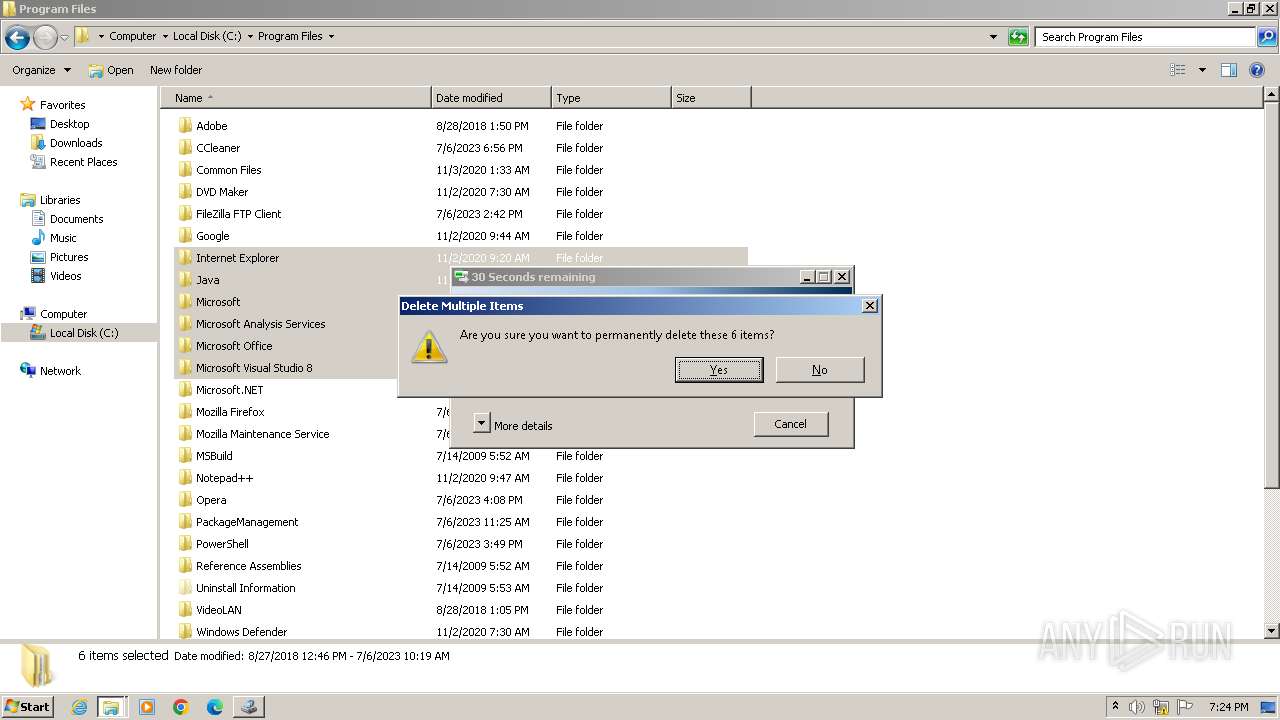Select Libraries in the navigation pane
The height and width of the screenshot is (720, 1280).
[x=60, y=200]
